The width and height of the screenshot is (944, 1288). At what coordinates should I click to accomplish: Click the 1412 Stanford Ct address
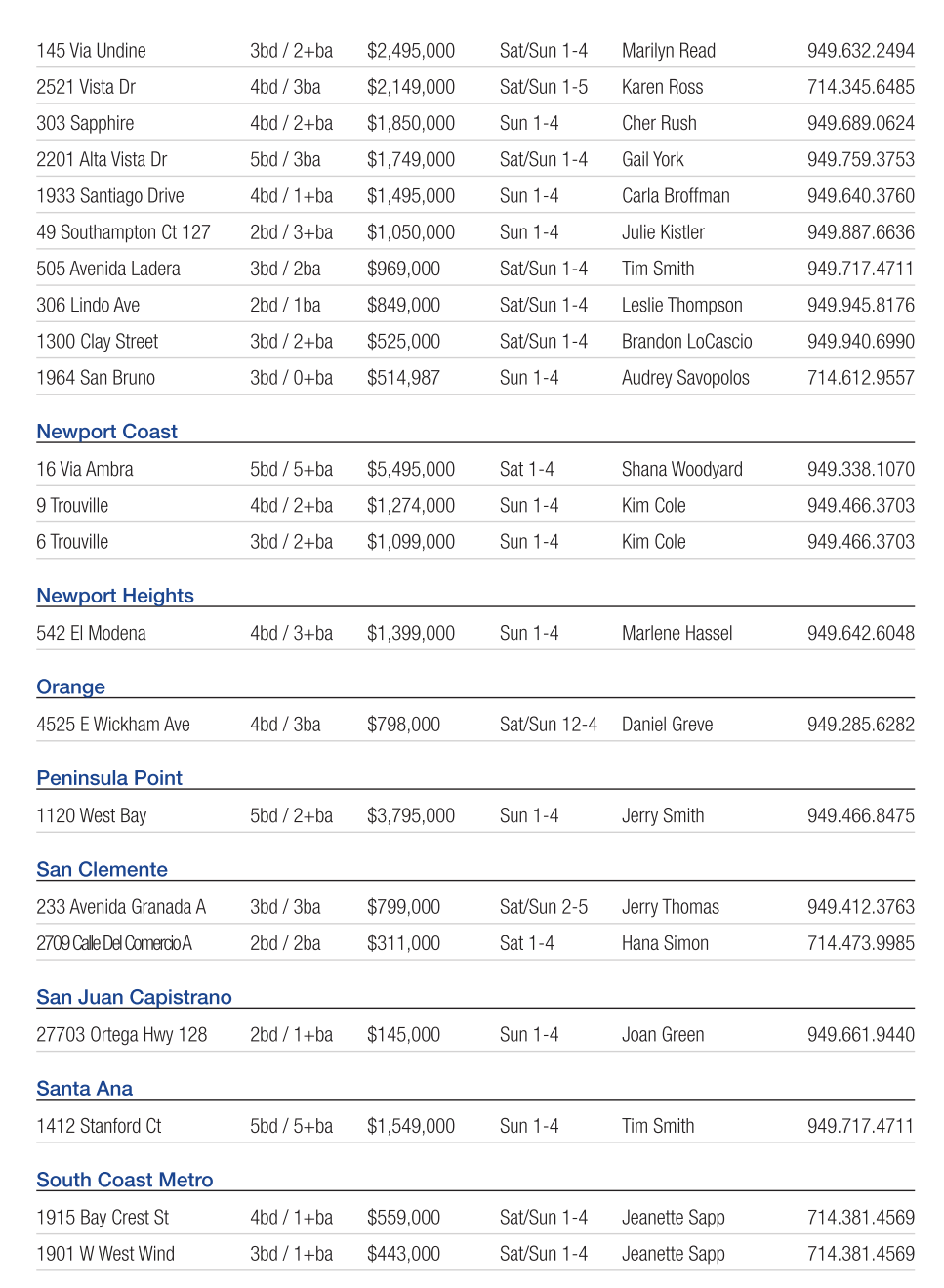tap(99, 1127)
